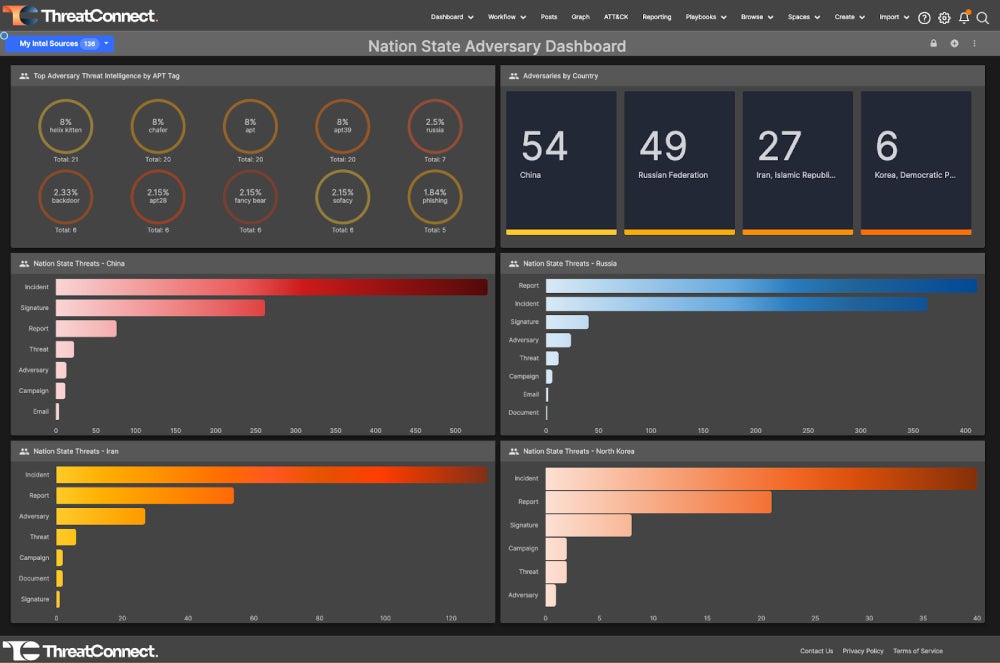This screenshot has height=663, width=1000.
Task: Open the help icon in the top bar
Action: (924, 18)
